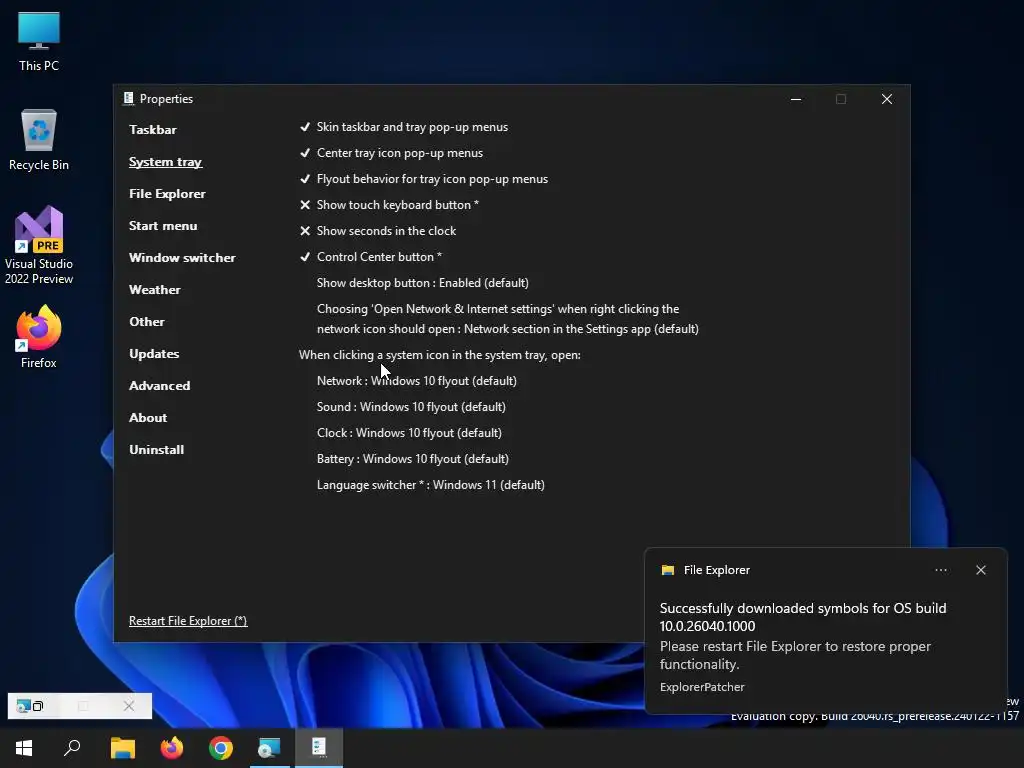Switch to the setup window taskbar icon
The width and height of the screenshot is (1024, 768).
pyautogui.click(x=269, y=748)
